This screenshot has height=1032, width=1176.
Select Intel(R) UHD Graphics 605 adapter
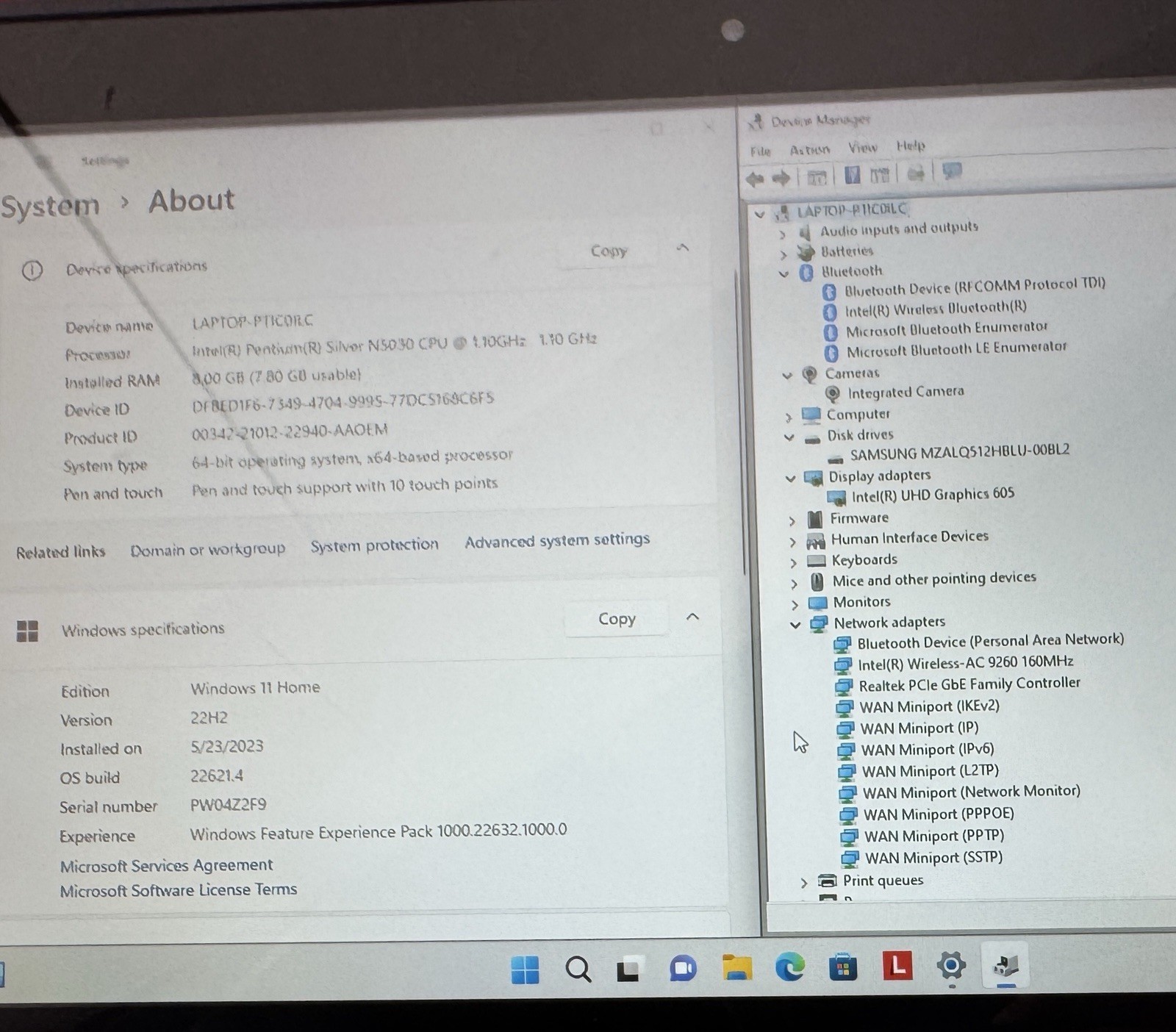933,495
